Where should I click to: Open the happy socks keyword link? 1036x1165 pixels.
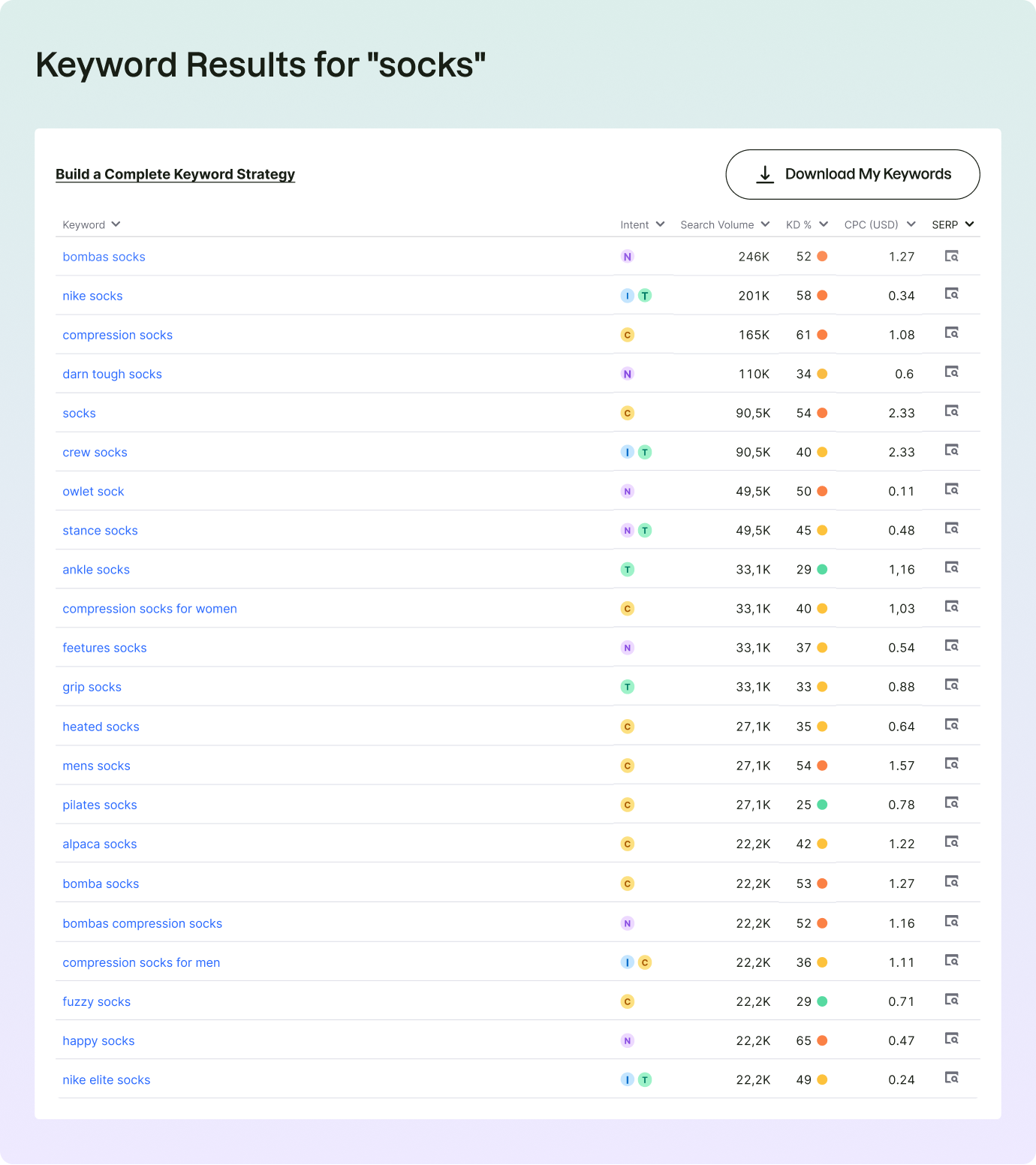(x=98, y=1040)
